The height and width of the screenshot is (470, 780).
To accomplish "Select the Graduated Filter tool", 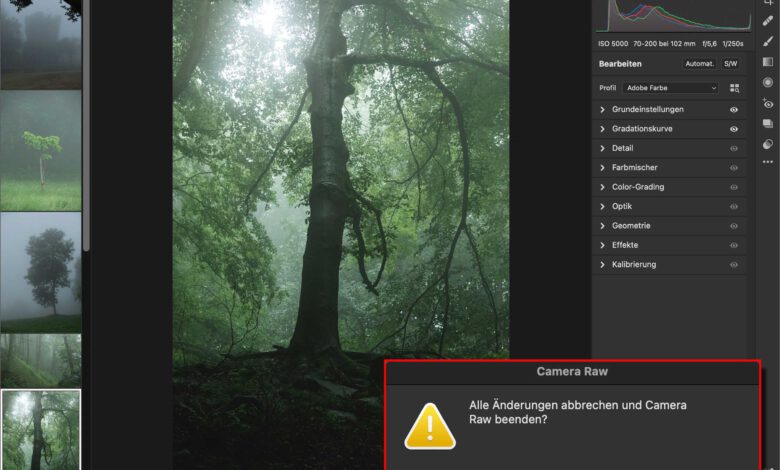I will coord(768,62).
